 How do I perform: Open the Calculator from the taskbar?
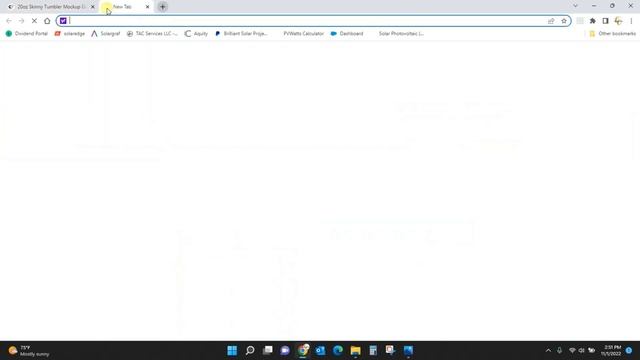pos(373,350)
